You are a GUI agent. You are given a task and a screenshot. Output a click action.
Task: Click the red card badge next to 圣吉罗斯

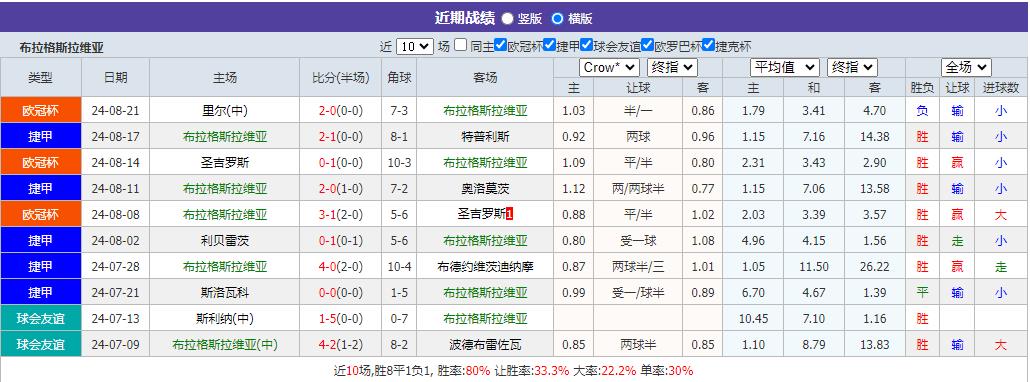(x=509, y=215)
